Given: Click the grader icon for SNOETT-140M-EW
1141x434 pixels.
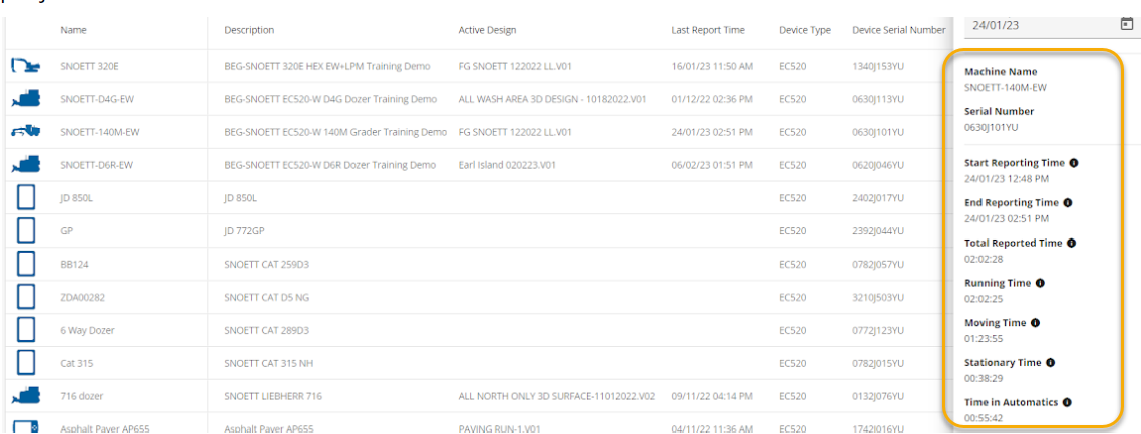Looking at the screenshot, I should pos(26,132).
